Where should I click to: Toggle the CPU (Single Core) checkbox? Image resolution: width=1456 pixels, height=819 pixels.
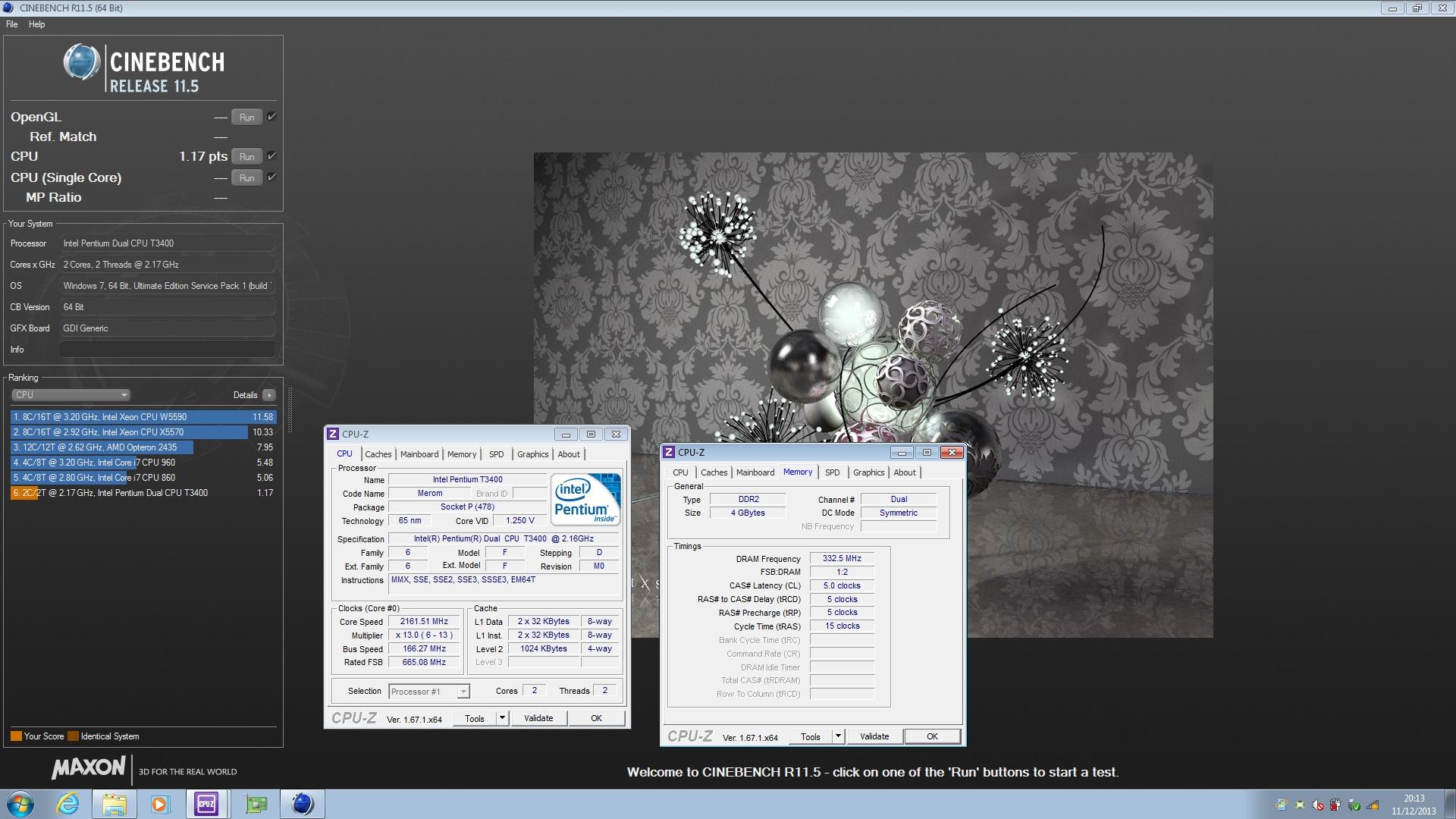coord(271,177)
